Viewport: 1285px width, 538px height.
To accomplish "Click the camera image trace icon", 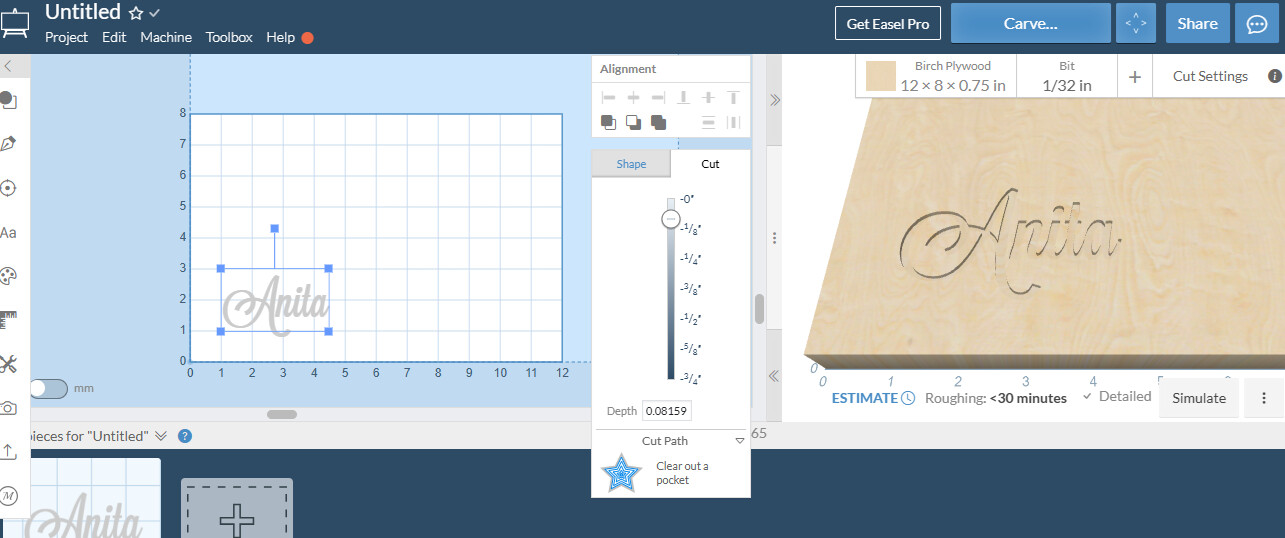I will click(8, 407).
